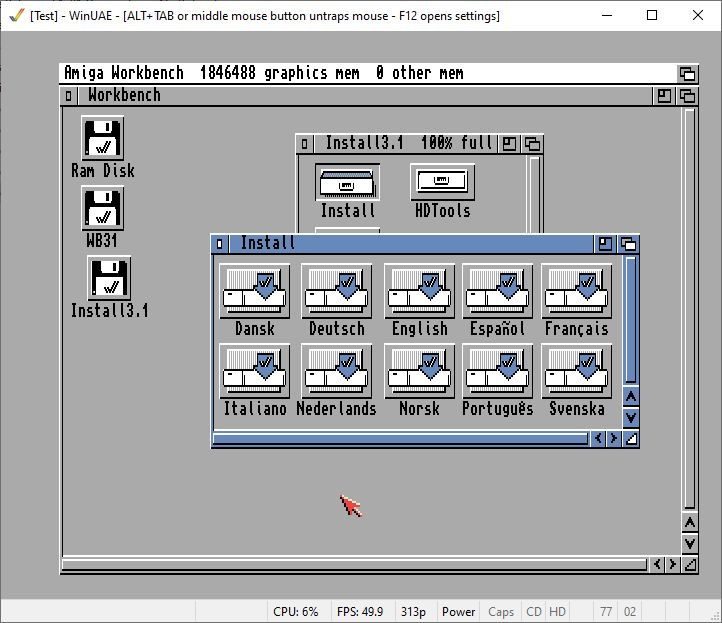Viewport: 722px width, 623px height.
Task: Click the Workbench window scroll up arrow
Action: [x=690, y=523]
